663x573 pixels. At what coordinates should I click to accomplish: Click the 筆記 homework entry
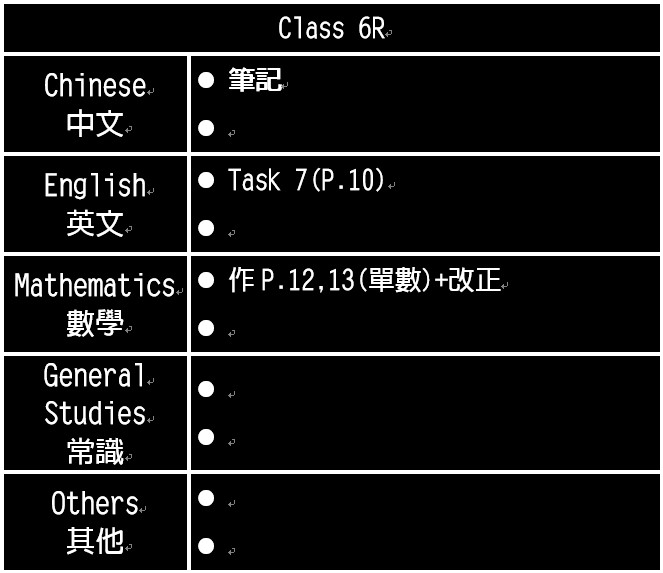[x=255, y=80]
